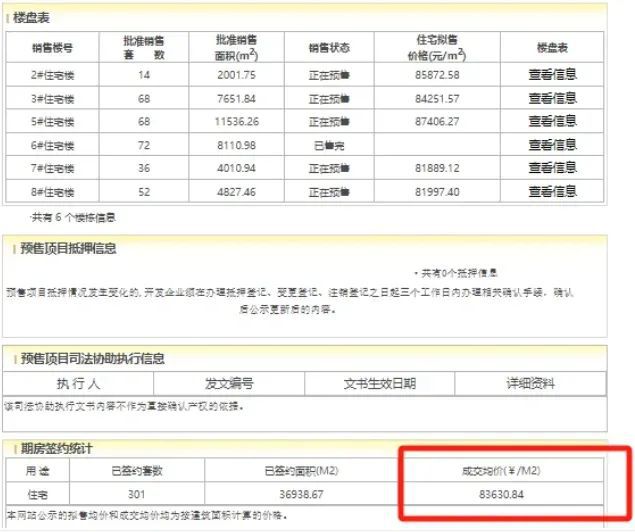635x532 pixels.
Task: Select price value 84251.57
Action: [437, 99]
